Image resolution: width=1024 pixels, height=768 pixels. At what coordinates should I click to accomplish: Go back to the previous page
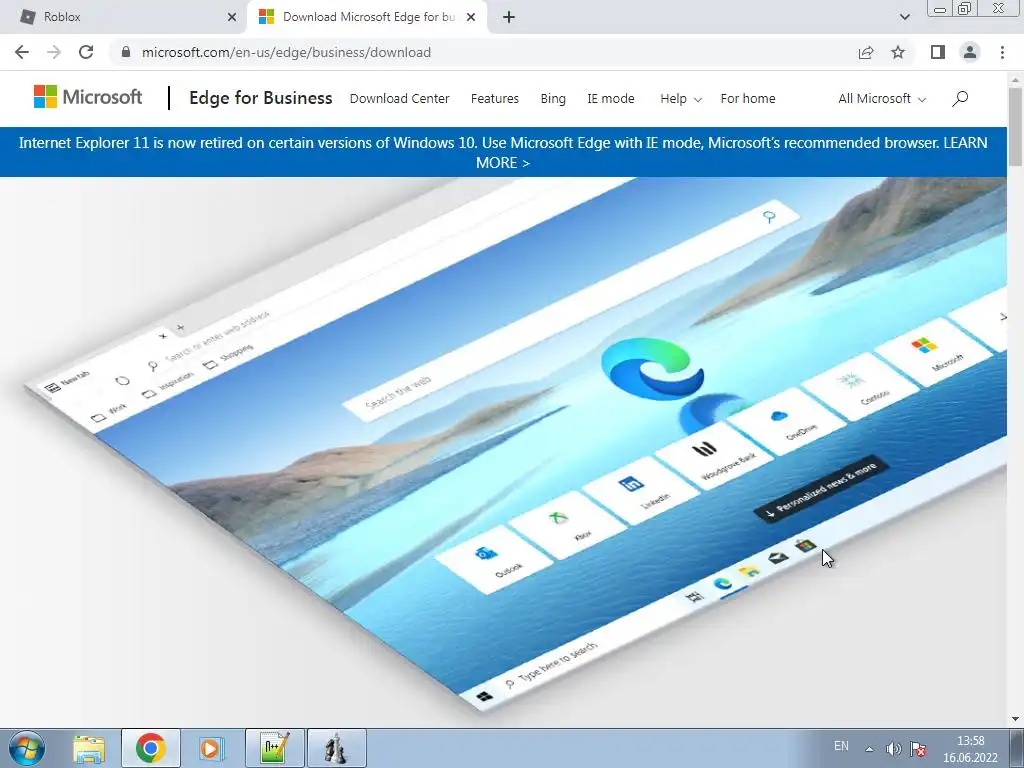(x=22, y=52)
